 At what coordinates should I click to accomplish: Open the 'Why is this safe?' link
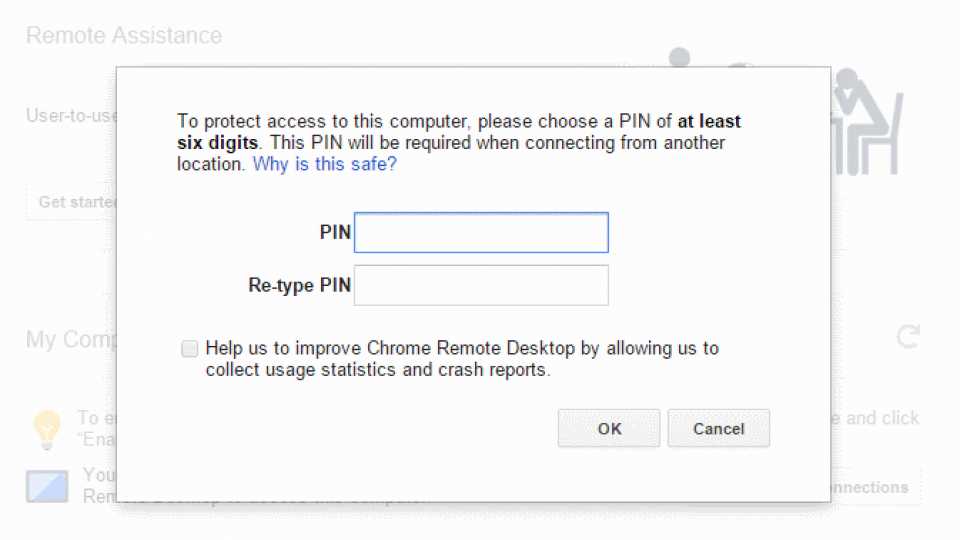point(324,164)
